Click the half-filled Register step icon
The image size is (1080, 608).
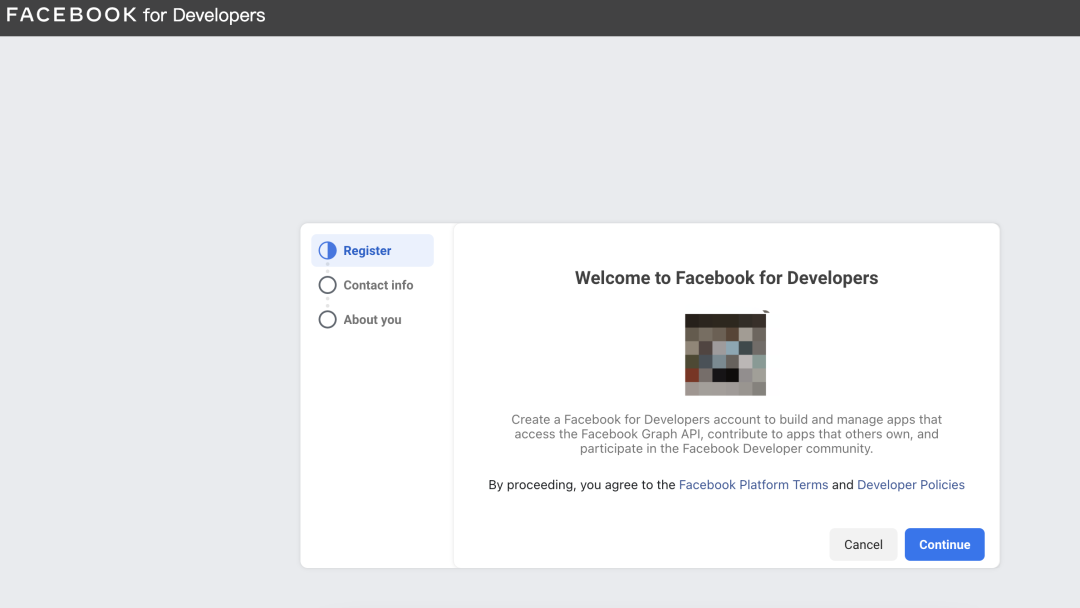click(327, 251)
